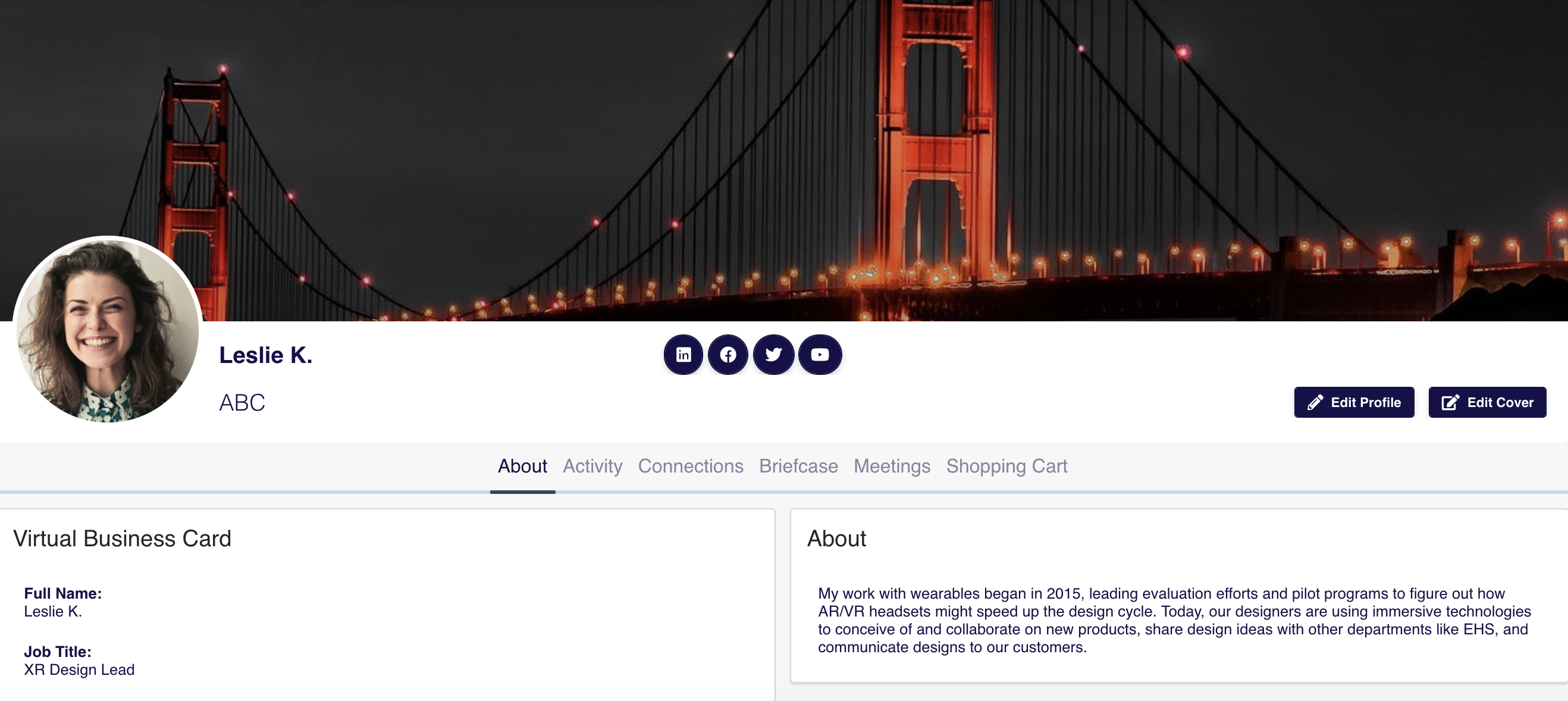Click the Edit Profile button
1568x701 pixels.
click(1354, 402)
